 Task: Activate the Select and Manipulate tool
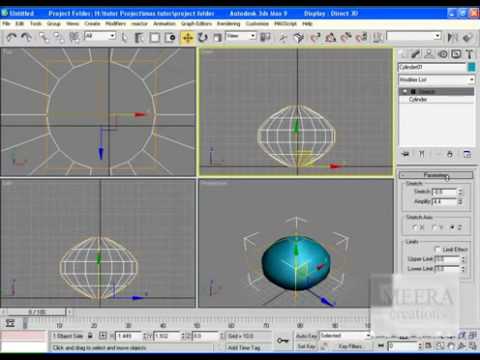pyautogui.click(x=283, y=37)
